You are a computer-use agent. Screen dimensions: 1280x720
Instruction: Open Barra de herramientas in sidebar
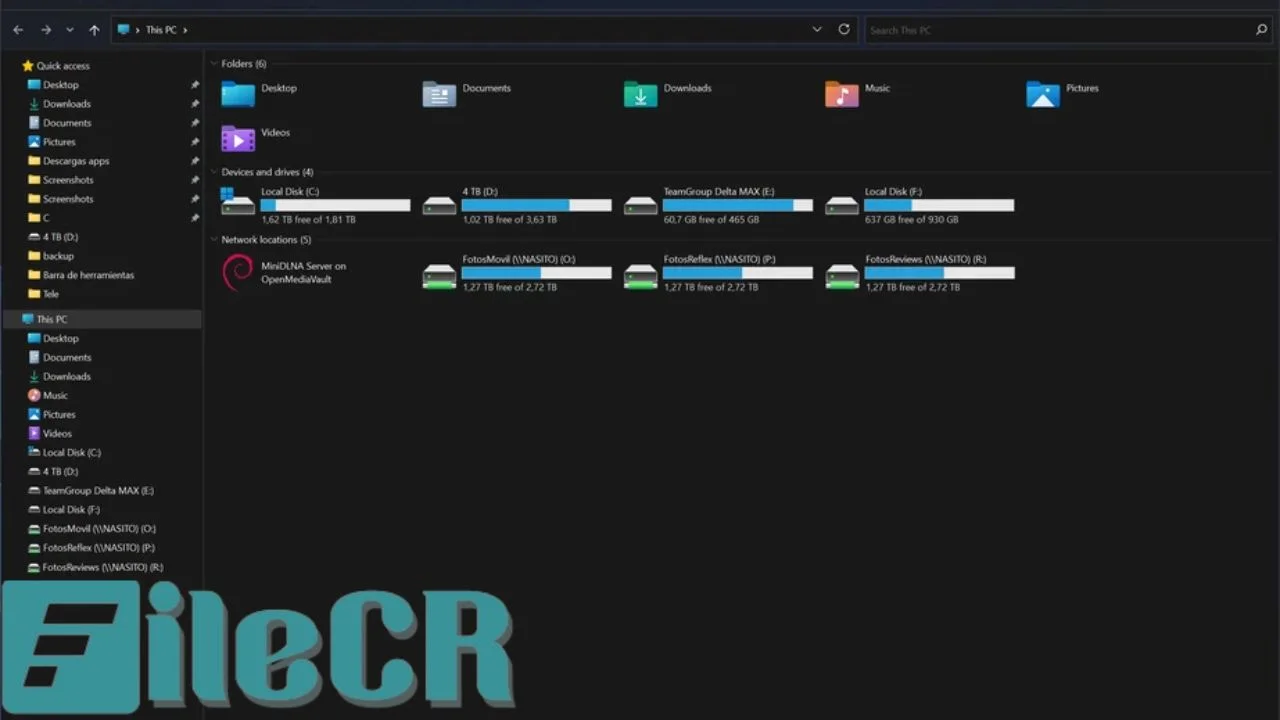pos(88,275)
